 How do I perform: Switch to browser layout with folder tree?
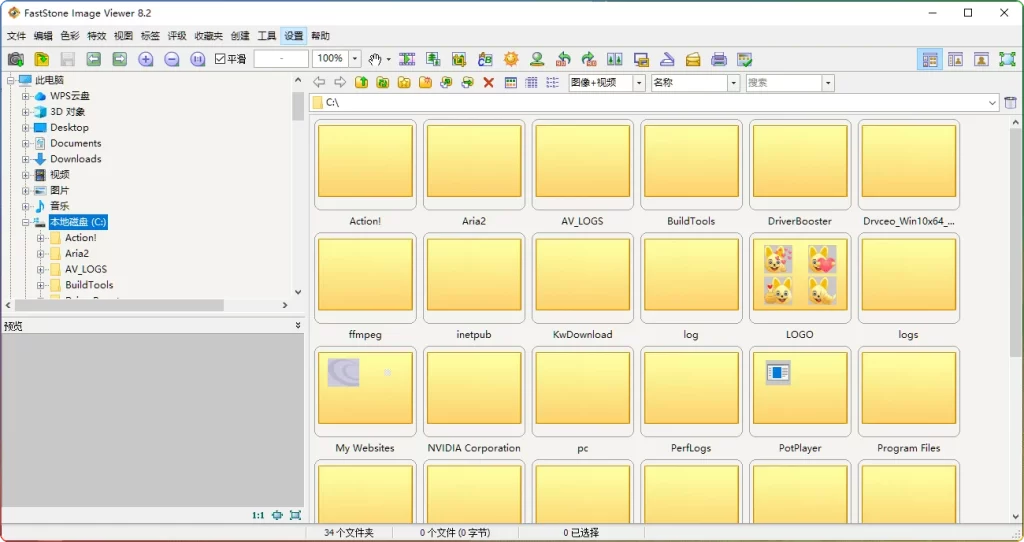pyautogui.click(x=930, y=59)
